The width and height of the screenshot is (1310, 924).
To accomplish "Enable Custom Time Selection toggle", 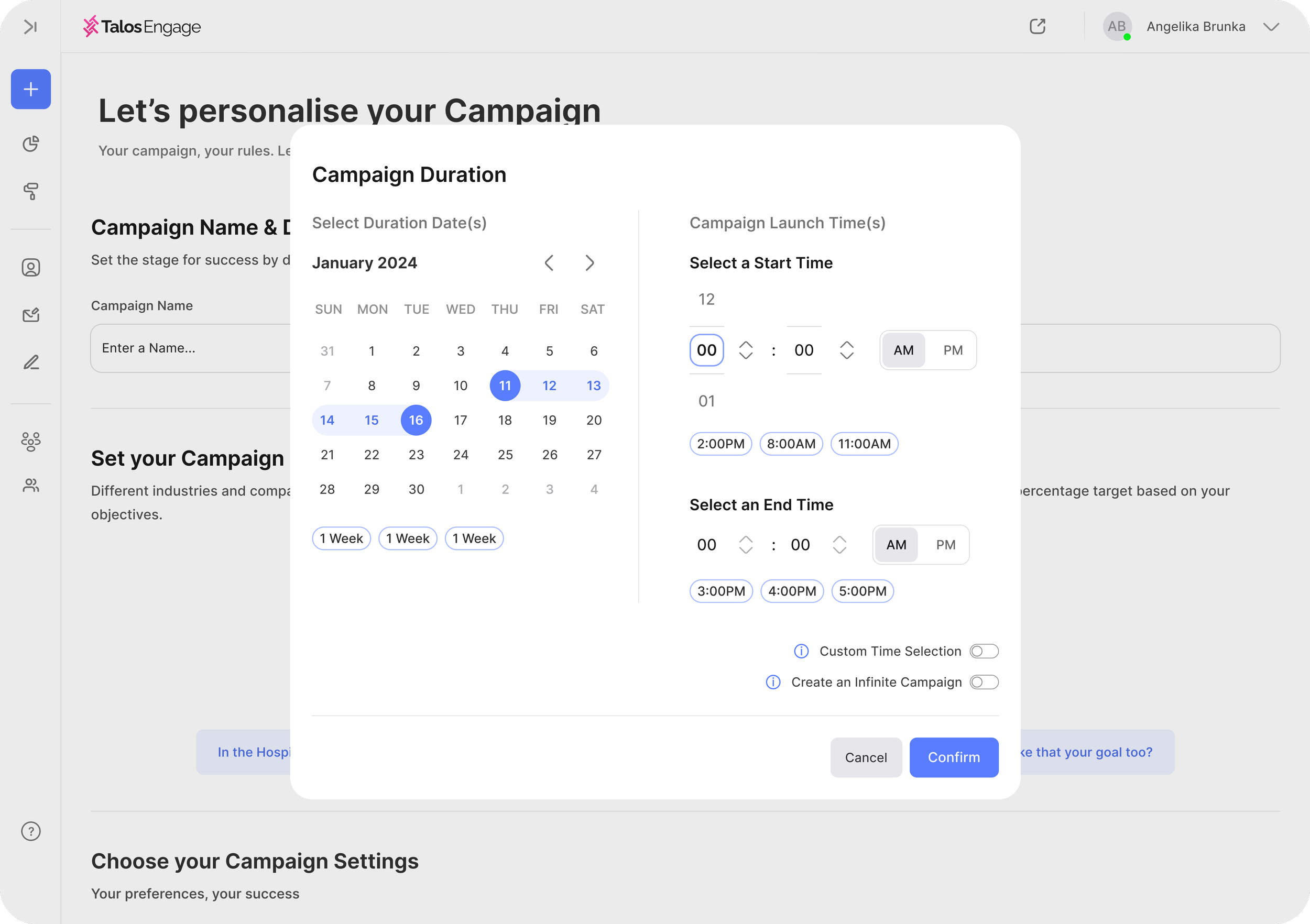I will coord(984,651).
